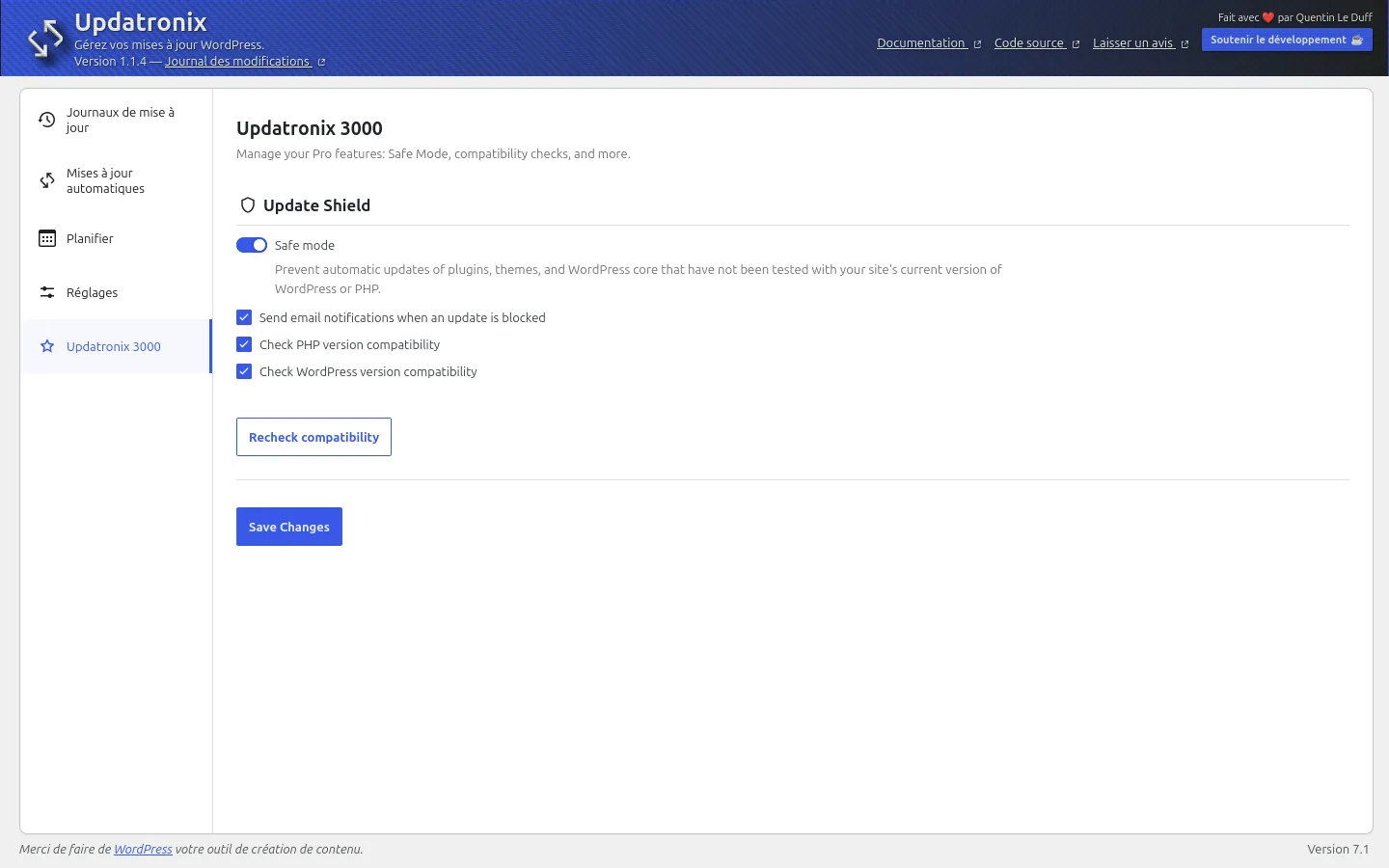Click the Update Shield section heading
Viewport: 1389px width, 868px height.
316,205
